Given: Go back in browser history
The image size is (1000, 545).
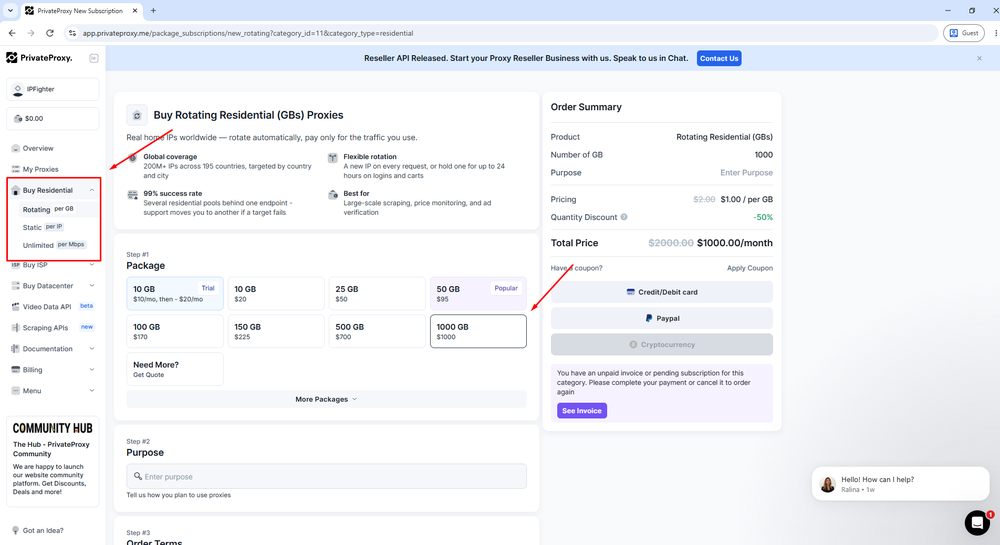Looking at the screenshot, I should click(x=12, y=33).
